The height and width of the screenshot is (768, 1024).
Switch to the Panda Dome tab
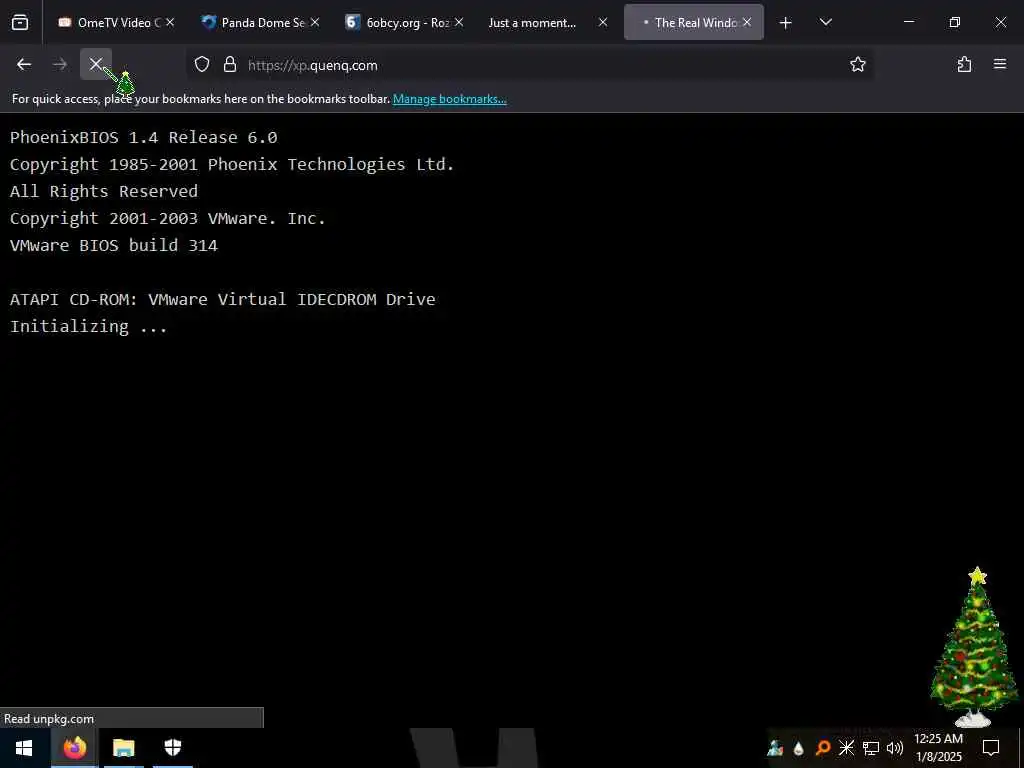tap(261, 22)
